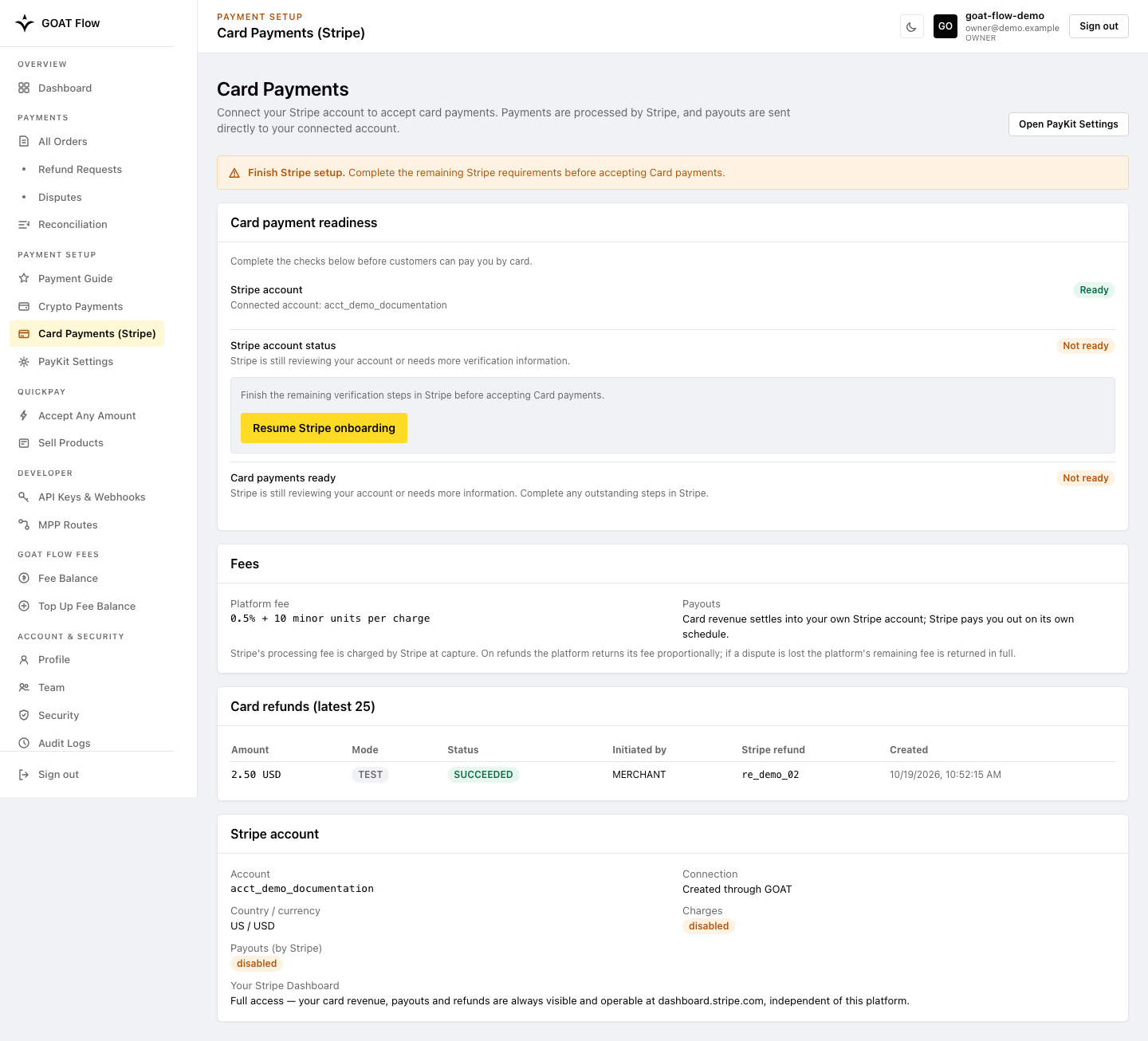Screen dimensions: 1148x1041
Task: Click the Fee Balance coin icon
Action: [x=24, y=578]
